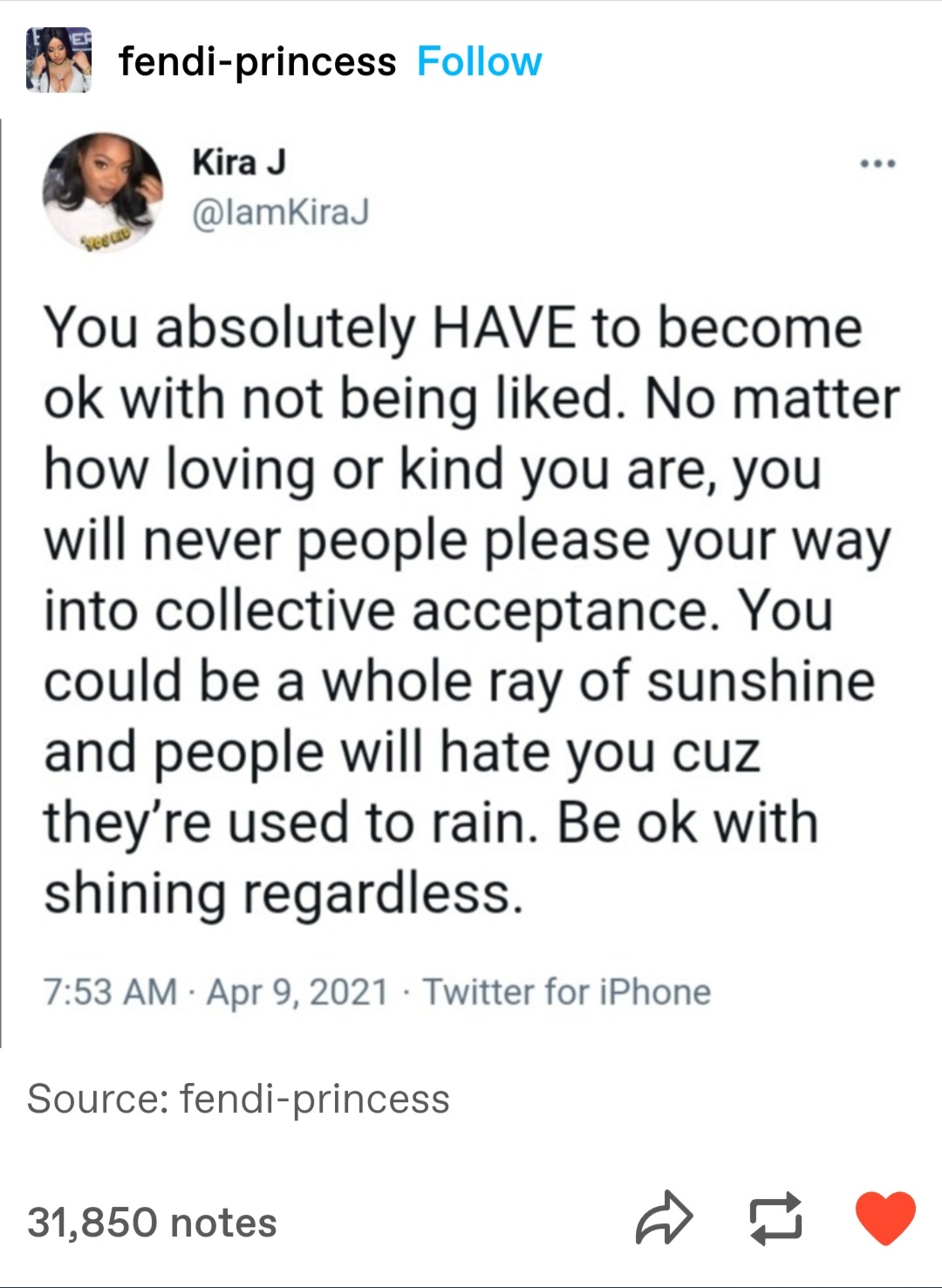The width and height of the screenshot is (942, 1288).
Task: Click the 7:53 AM tweet timestamp
Action: point(110,992)
